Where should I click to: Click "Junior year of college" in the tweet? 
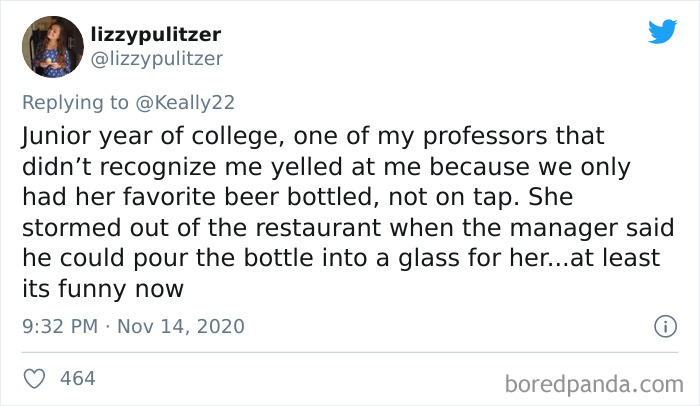[132, 135]
